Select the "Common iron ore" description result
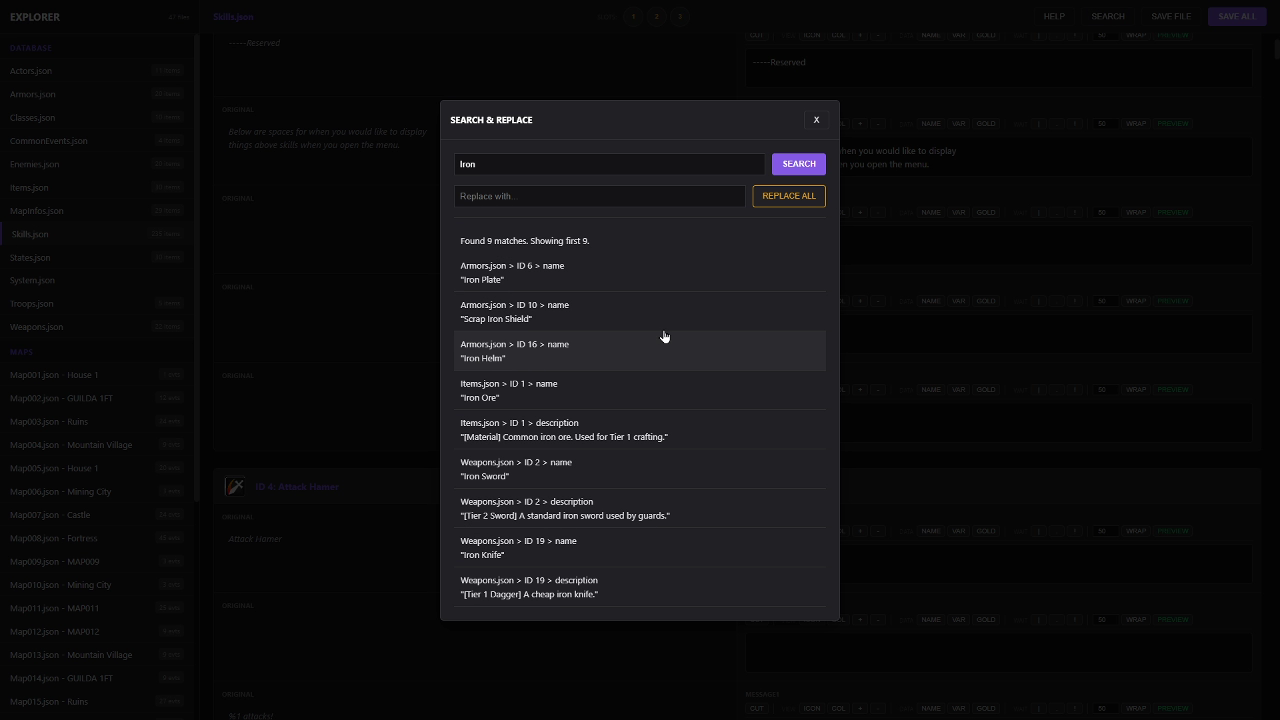The height and width of the screenshot is (720, 1280). [x=640, y=430]
